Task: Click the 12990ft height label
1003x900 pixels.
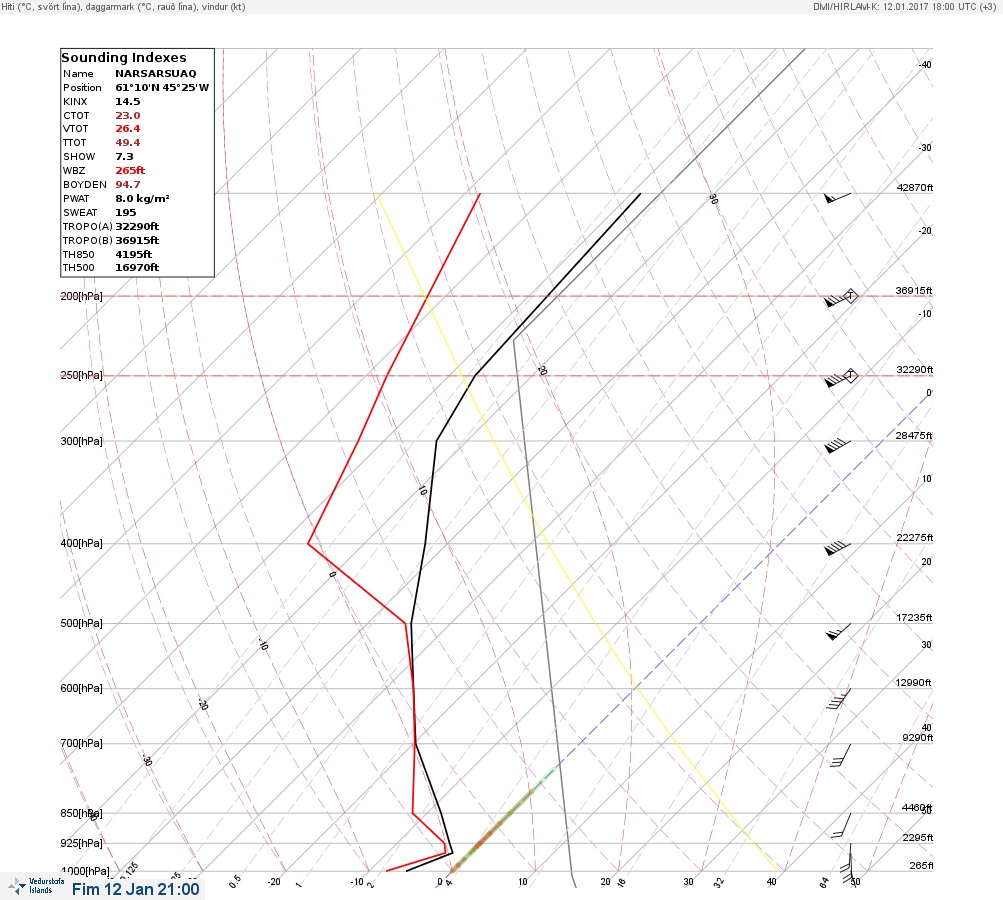Action: click(913, 683)
